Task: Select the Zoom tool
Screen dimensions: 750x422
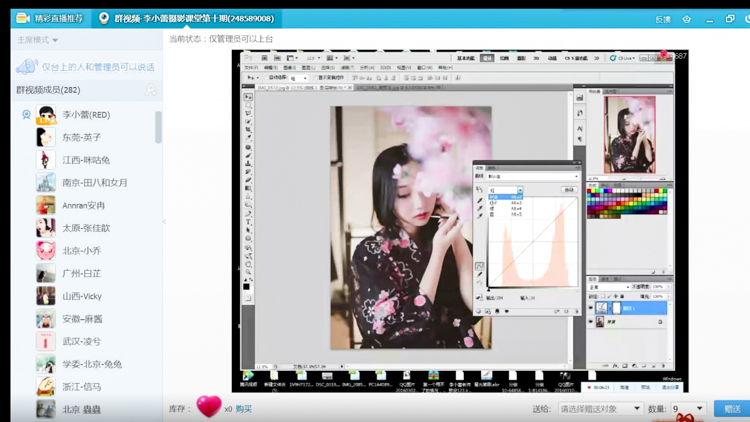Action: click(x=248, y=272)
